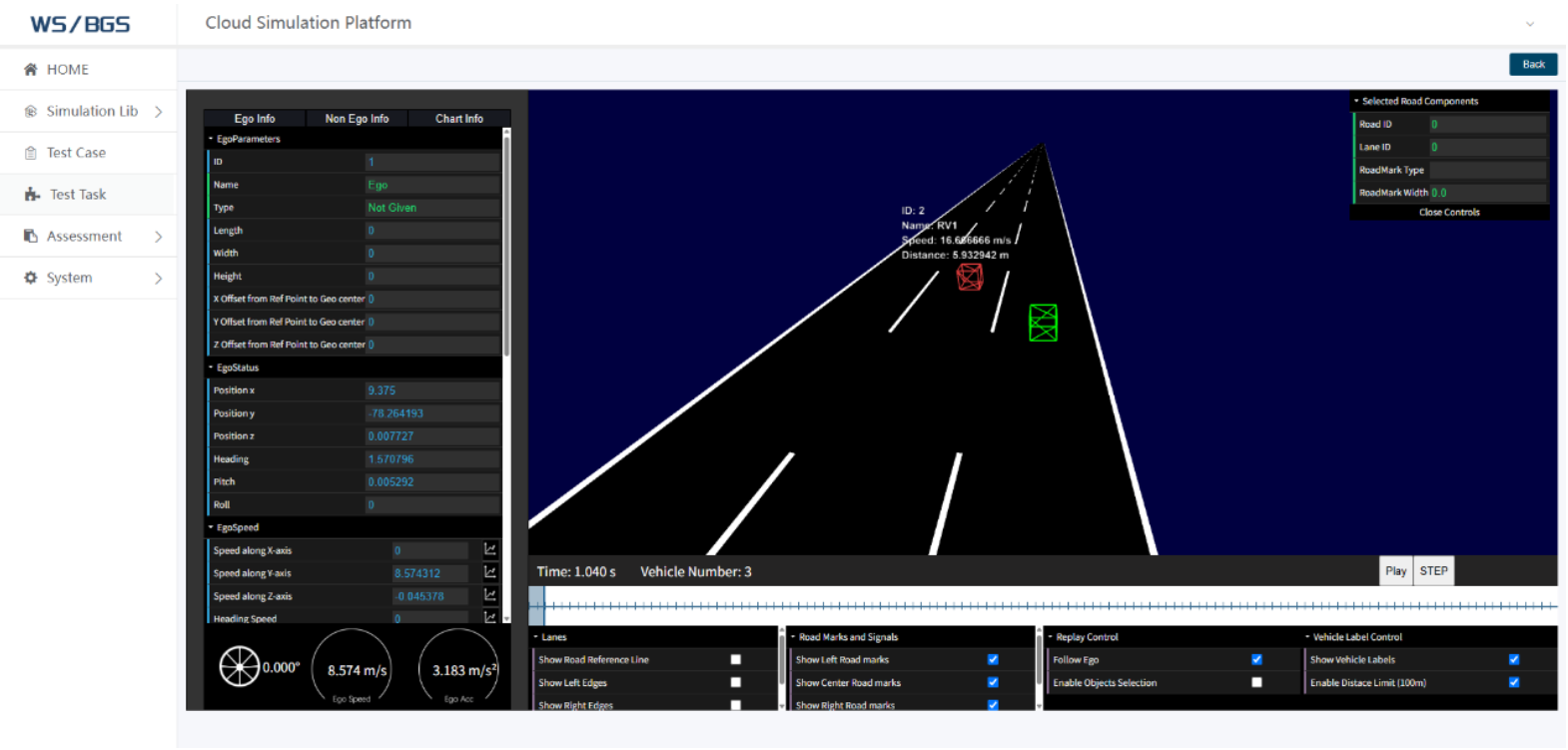Click the Assessment icon in sidebar

point(31,236)
